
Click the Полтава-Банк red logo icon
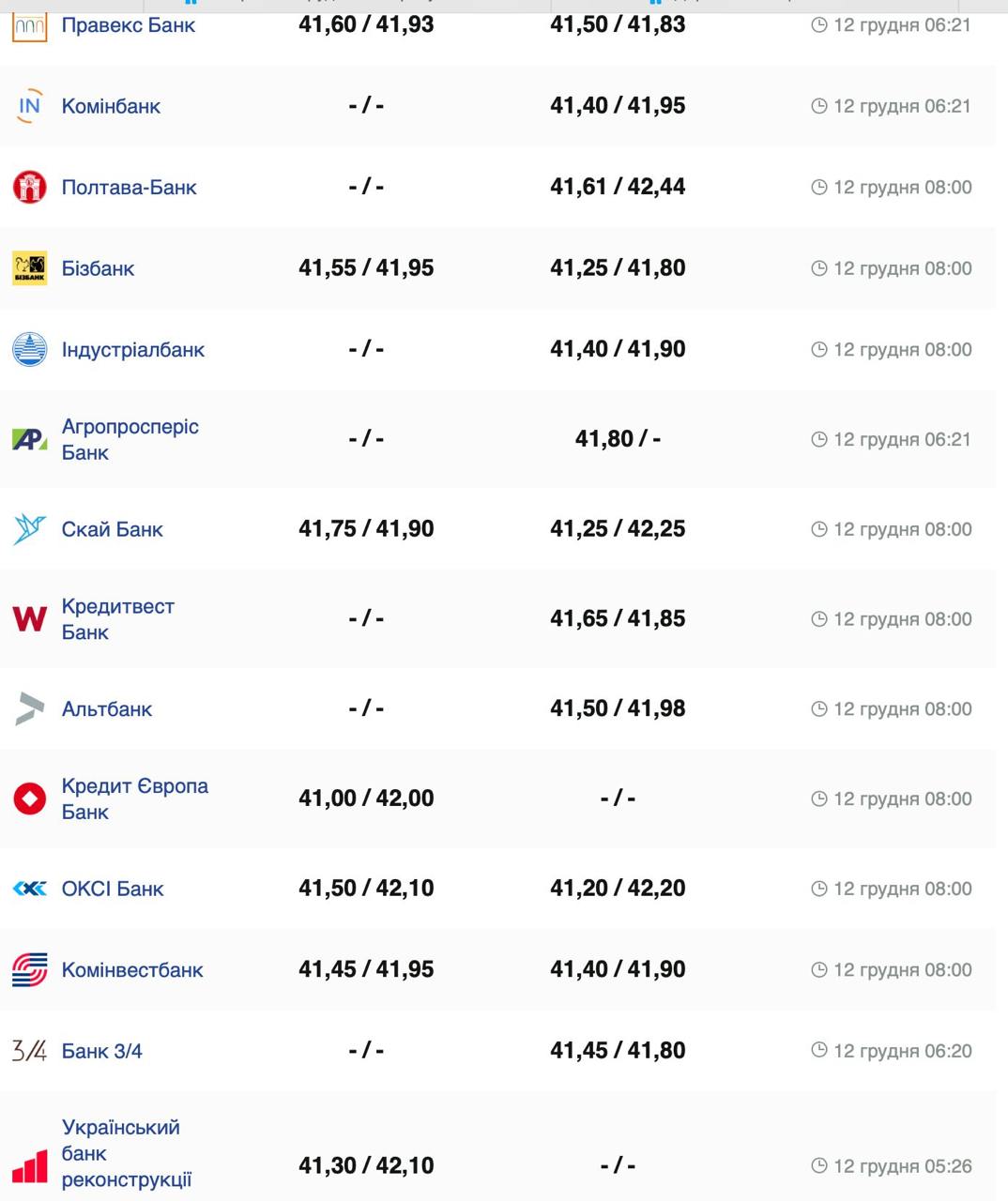pyautogui.click(x=30, y=188)
